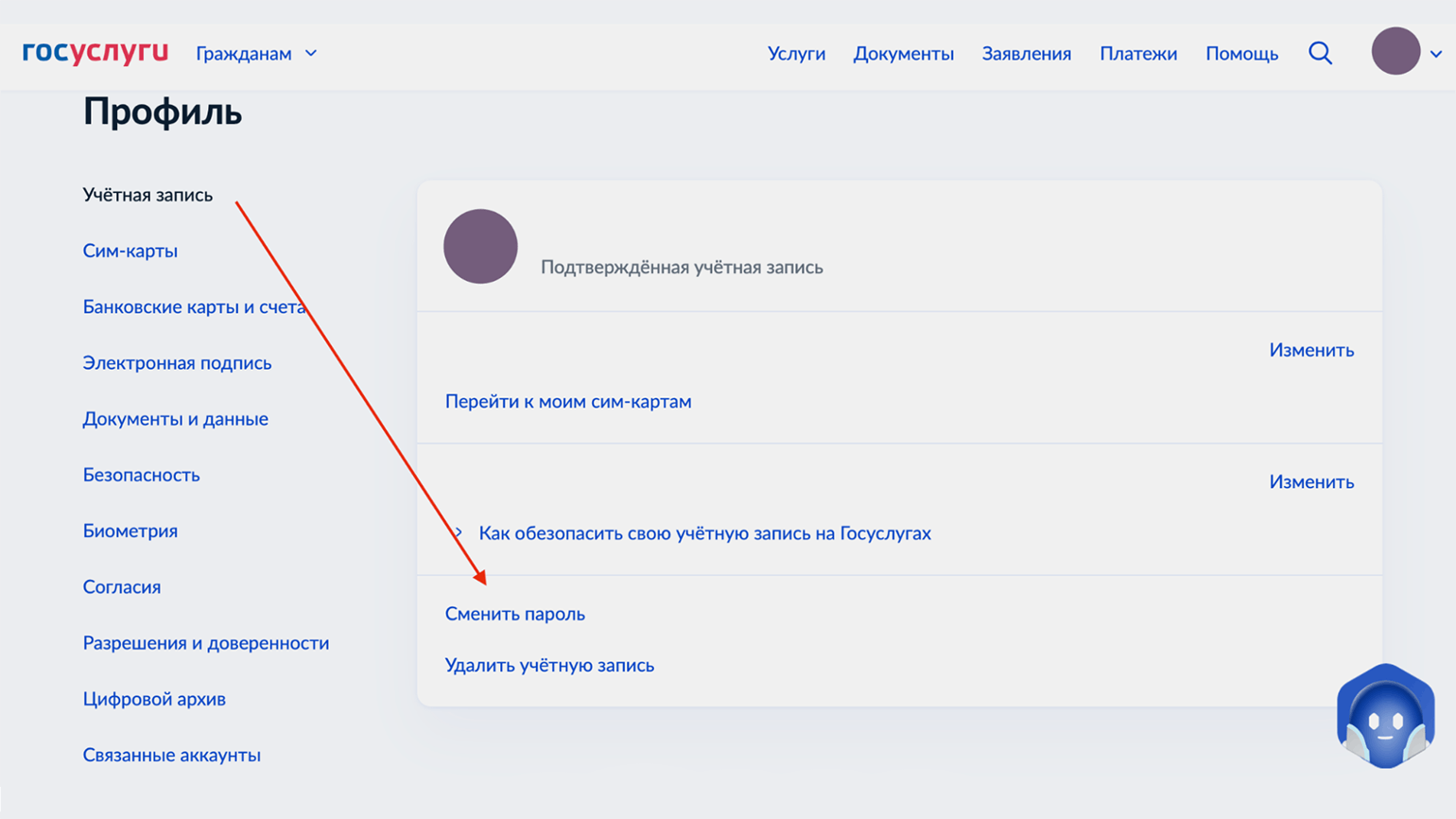Open Безопасность in the sidebar

(141, 475)
